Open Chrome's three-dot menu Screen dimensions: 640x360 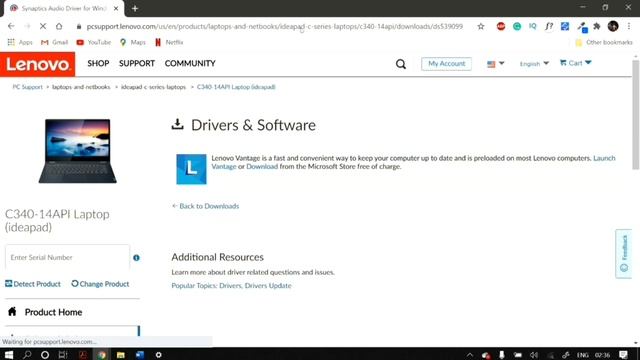click(x=629, y=26)
